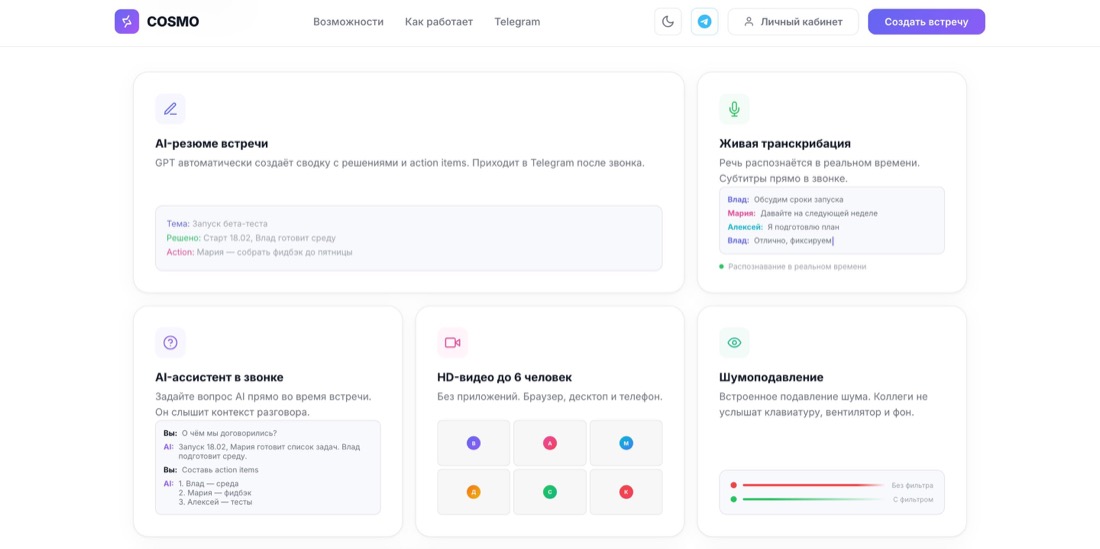
Task: Click the AI answer 1. Влад — среда
Action: click(208, 484)
